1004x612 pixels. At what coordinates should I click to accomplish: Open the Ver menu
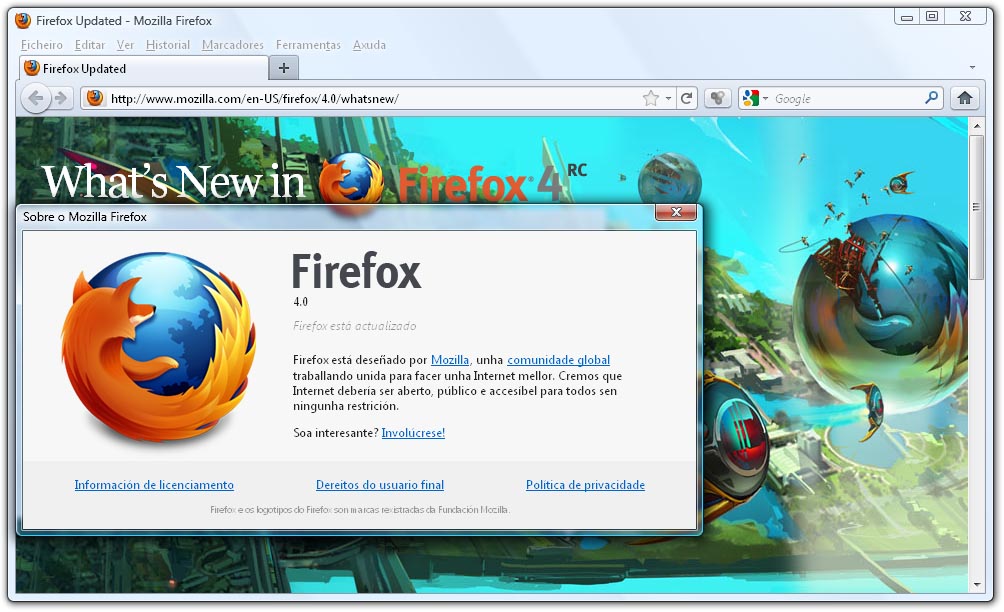pos(125,45)
